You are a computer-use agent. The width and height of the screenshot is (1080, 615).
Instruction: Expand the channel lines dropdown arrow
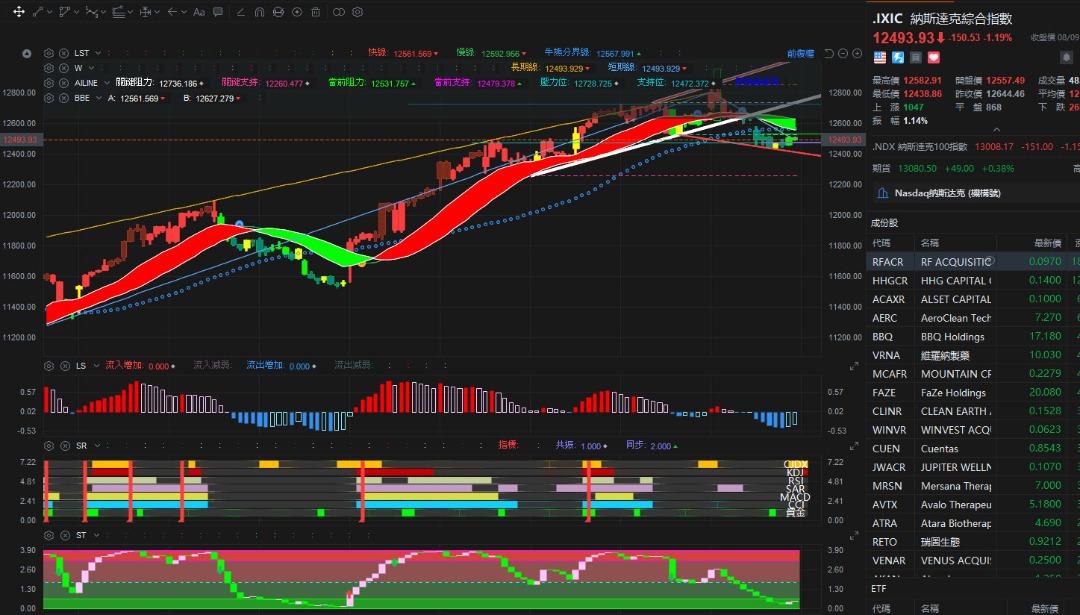[x=130, y=12]
